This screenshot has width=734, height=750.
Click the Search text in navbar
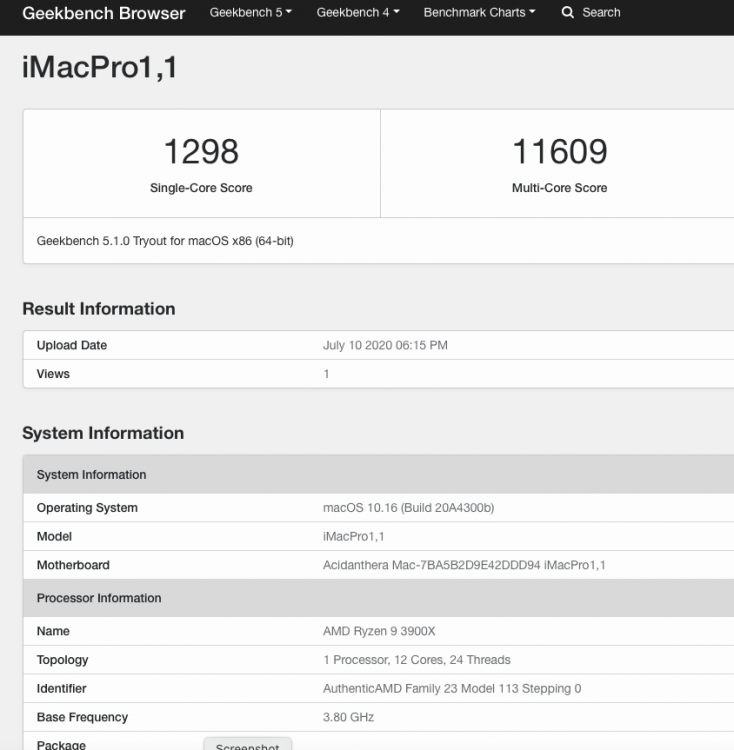(601, 12)
